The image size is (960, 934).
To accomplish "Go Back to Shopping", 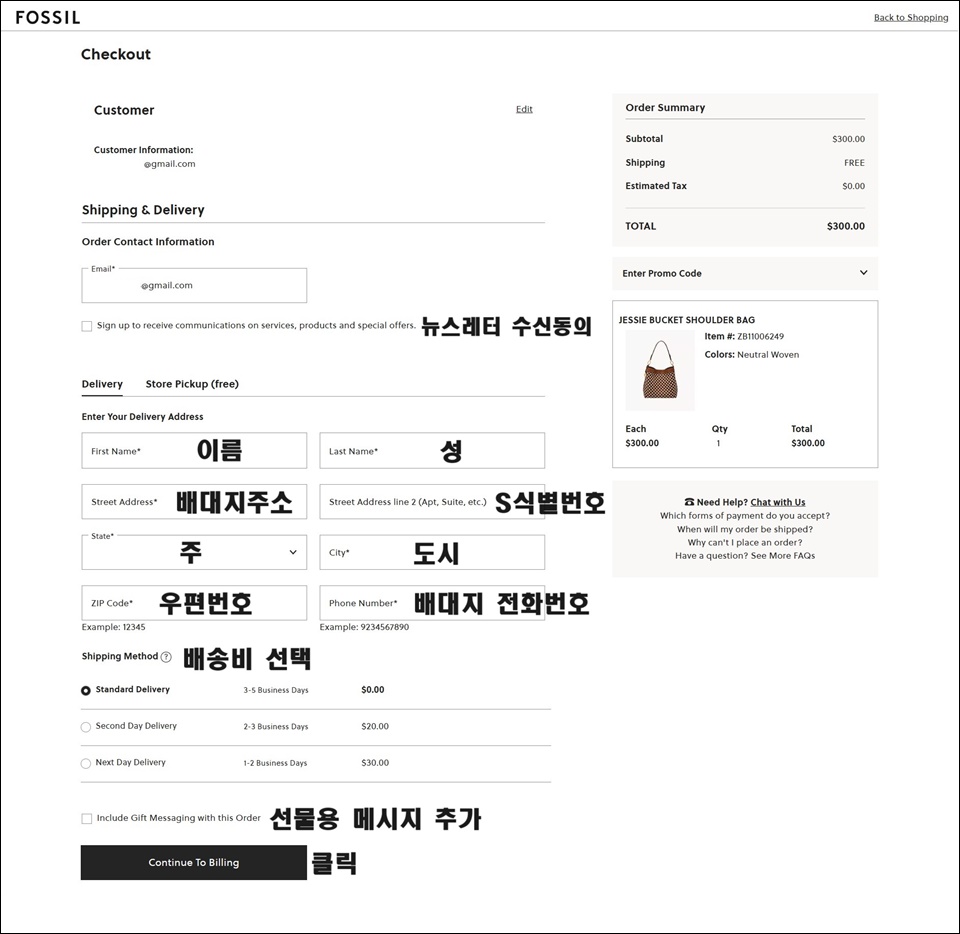I will (x=911, y=17).
